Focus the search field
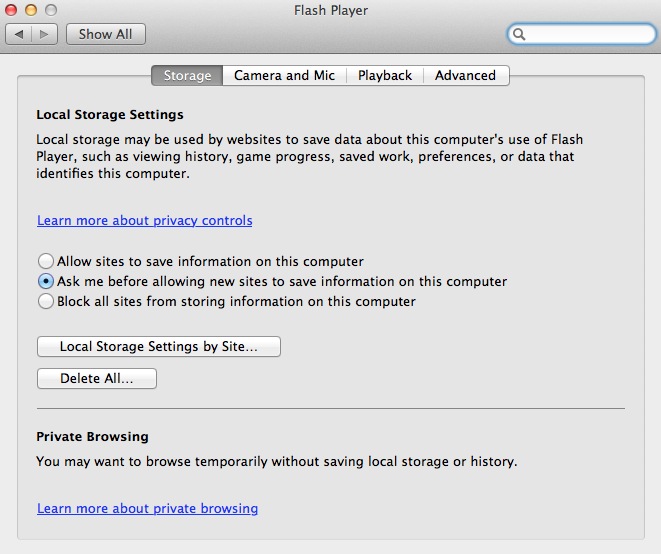 [x=582, y=34]
